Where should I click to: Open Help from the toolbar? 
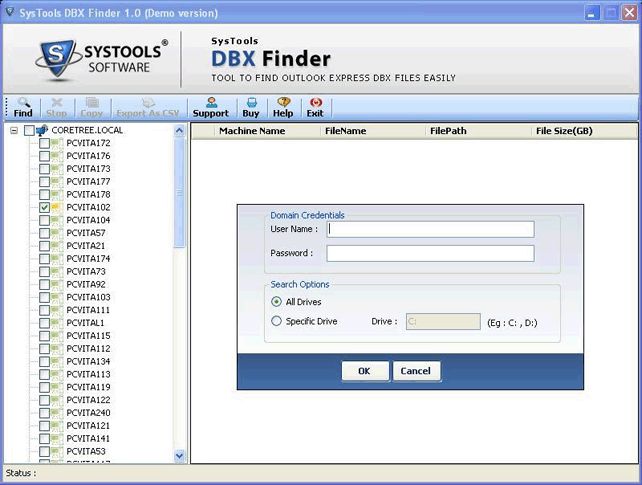pos(283,108)
